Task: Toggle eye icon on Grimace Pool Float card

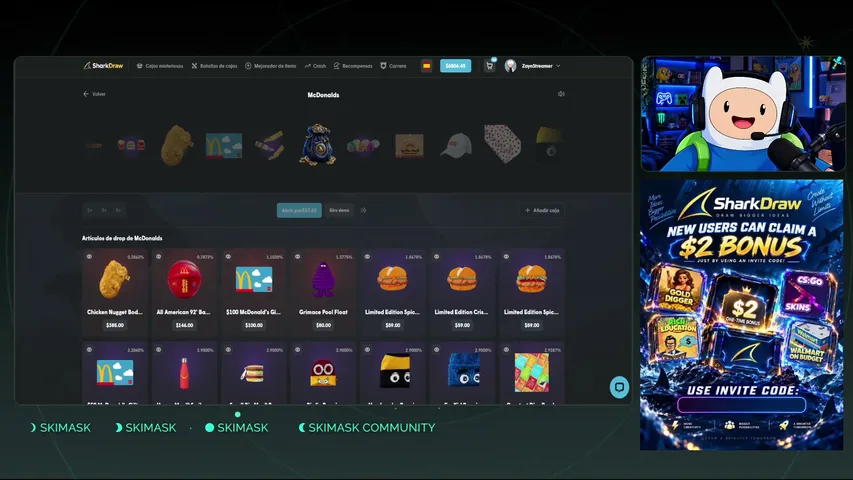Action: [x=298, y=257]
